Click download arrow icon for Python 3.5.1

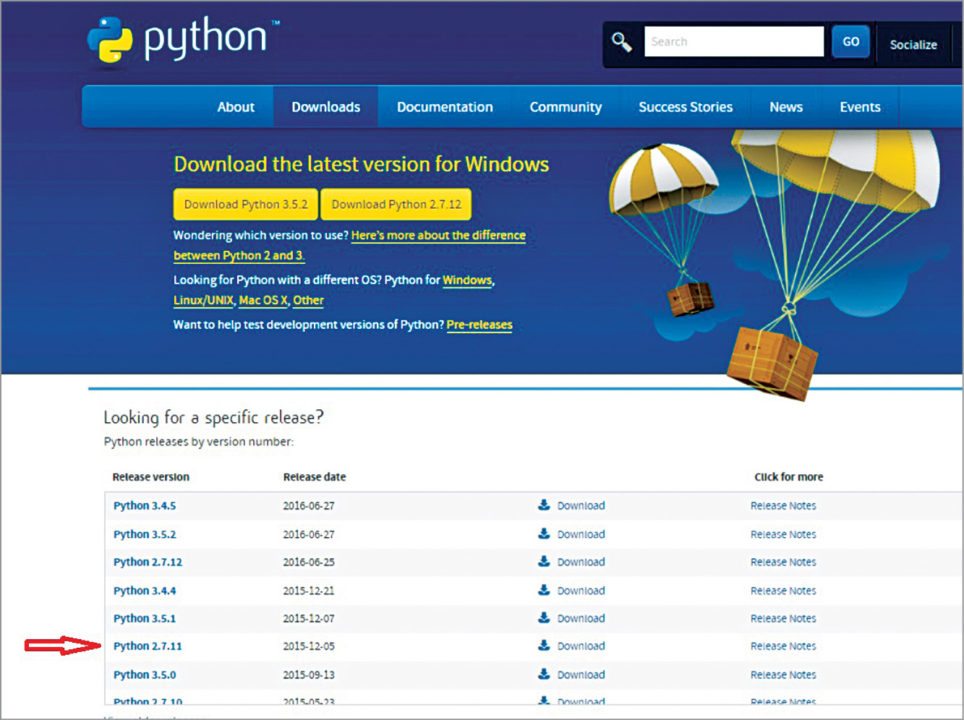(x=544, y=618)
